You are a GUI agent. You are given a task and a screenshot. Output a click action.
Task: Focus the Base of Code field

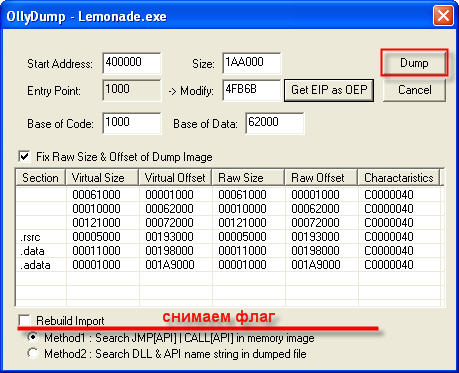[132, 123]
